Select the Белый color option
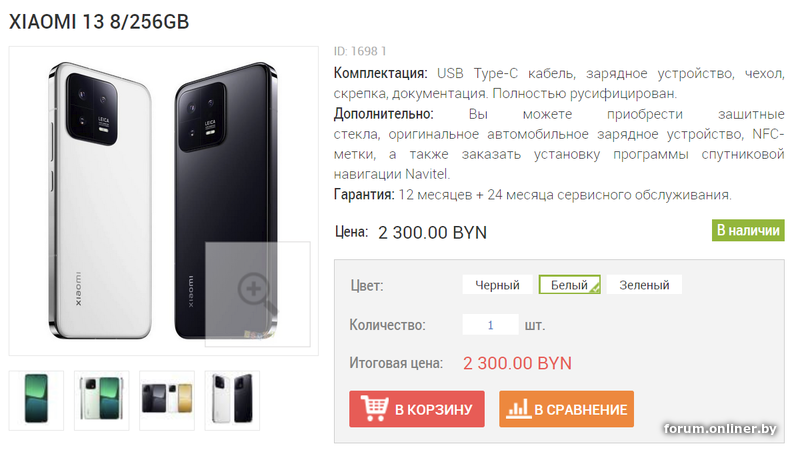The height and width of the screenshot is (452, 800). (569, 285)
